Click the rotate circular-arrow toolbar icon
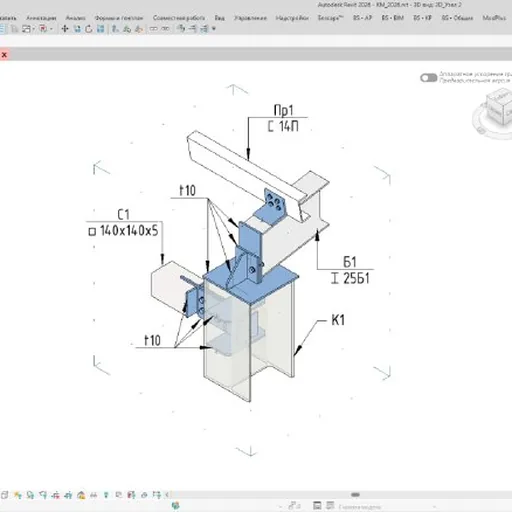Image resolution: width=512 pixels, height=512 pixels. pyautogui.click(x=89, y=29)
